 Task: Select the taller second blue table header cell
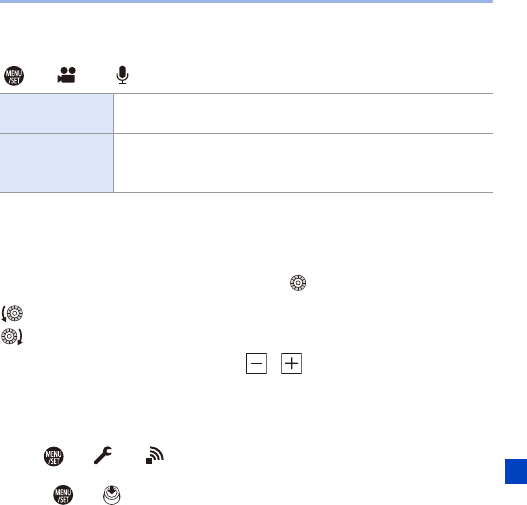pos(56,163)
